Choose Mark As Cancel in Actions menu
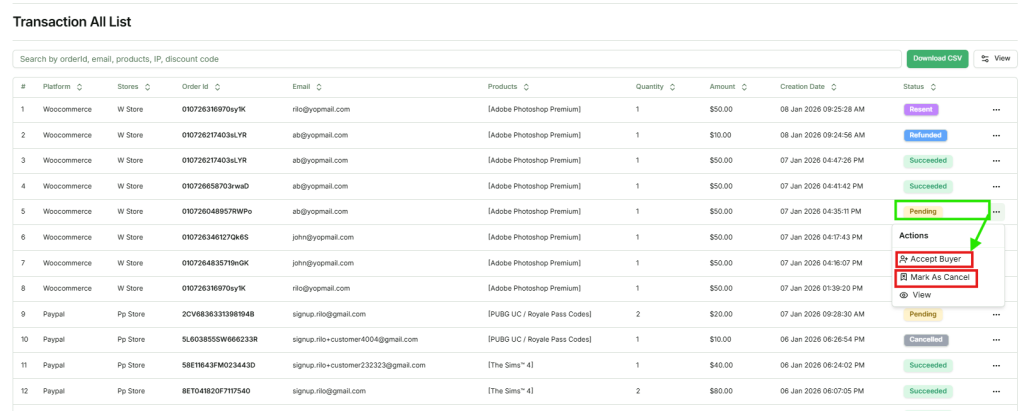The height and width of the screenshot is (411, 1024). coord(934,277)
